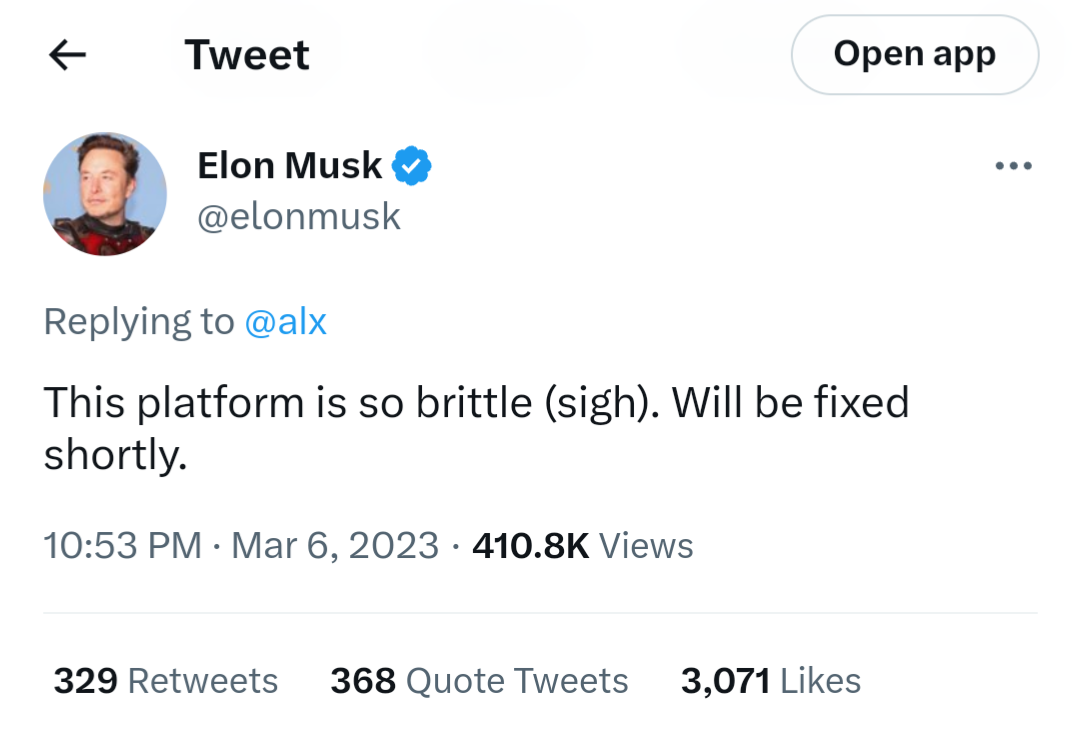Open the @alx mention link
This screenshot has height=732, width=1080.
(x=285, y=322)
